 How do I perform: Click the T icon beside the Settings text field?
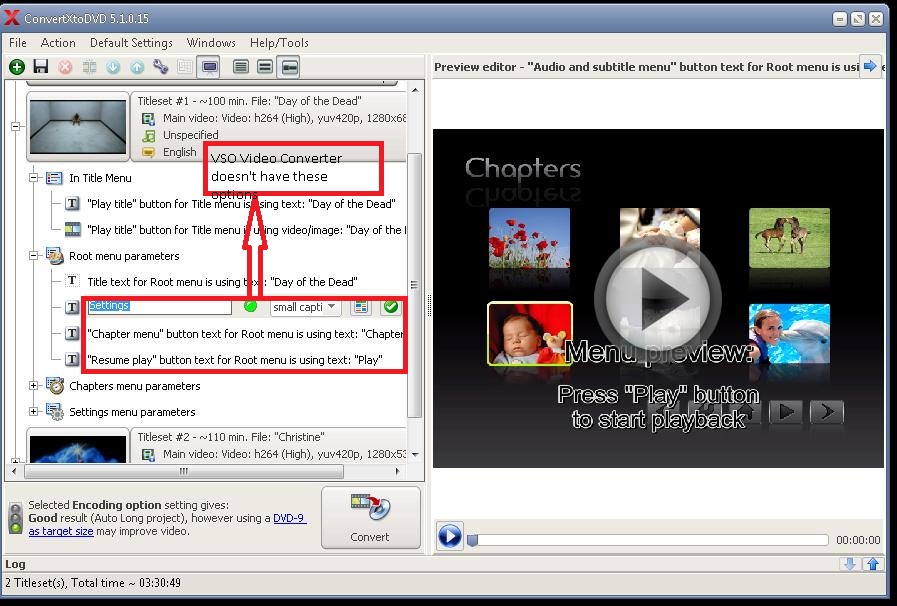72,307
